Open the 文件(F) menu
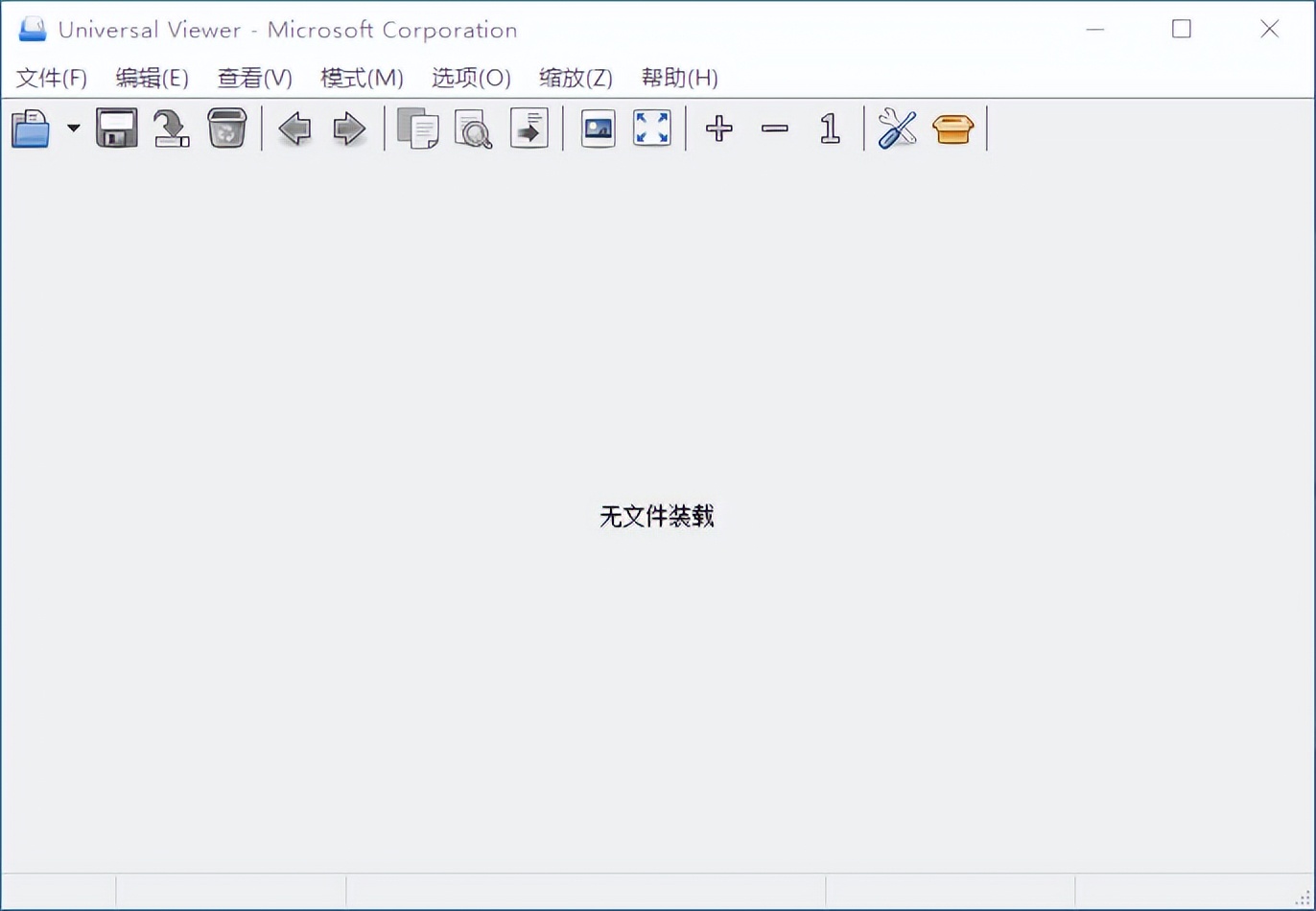This screenshot has width=1316, height=911. (x=50, y=78)
